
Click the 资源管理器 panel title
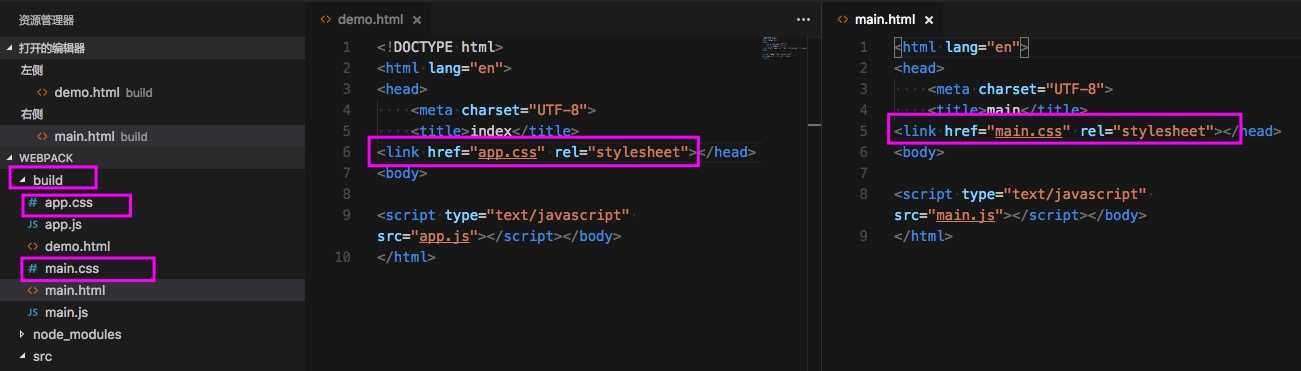tap(46, 19)
